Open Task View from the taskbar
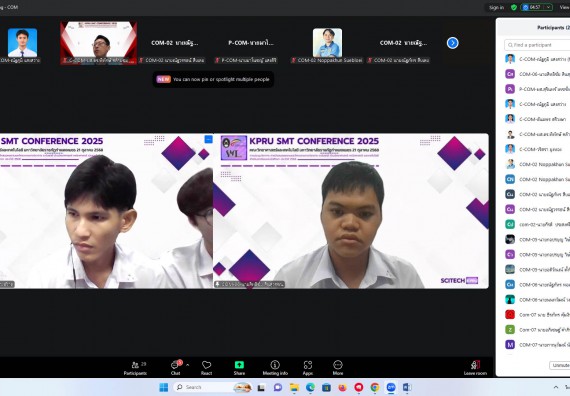 point(261,388)
